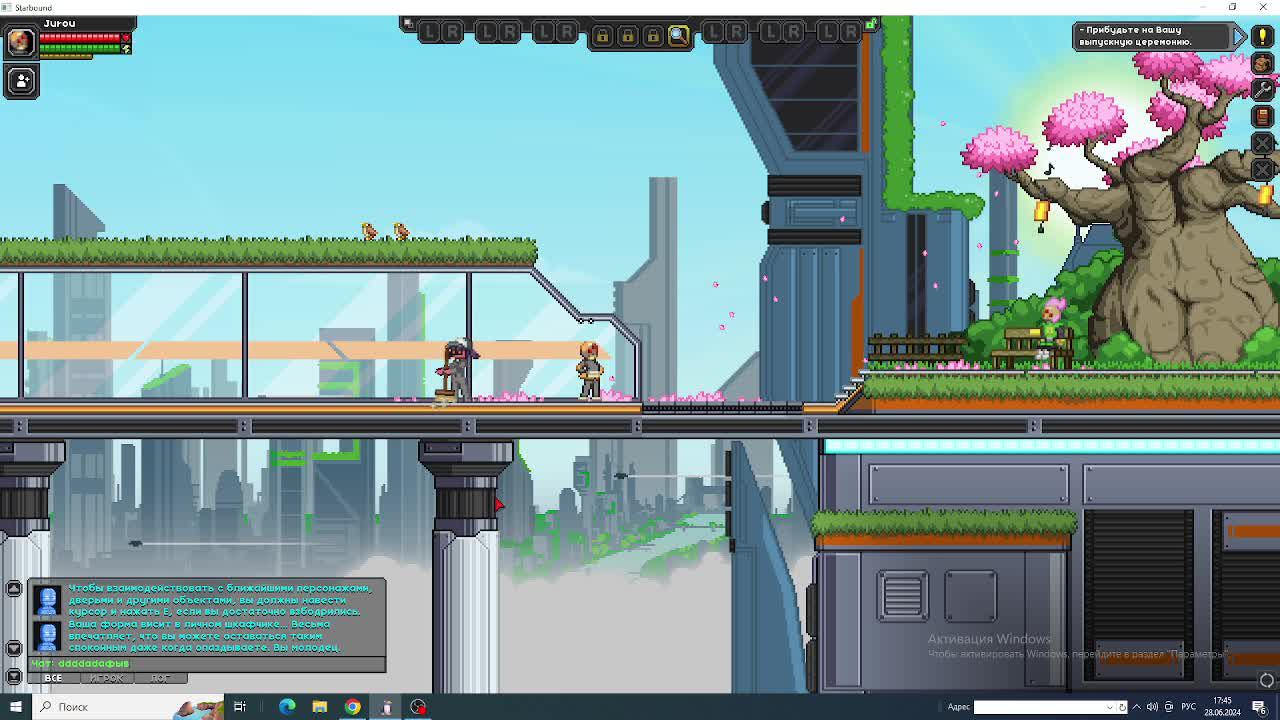Select third hotbar slot right hand R

tap(566, 32)
